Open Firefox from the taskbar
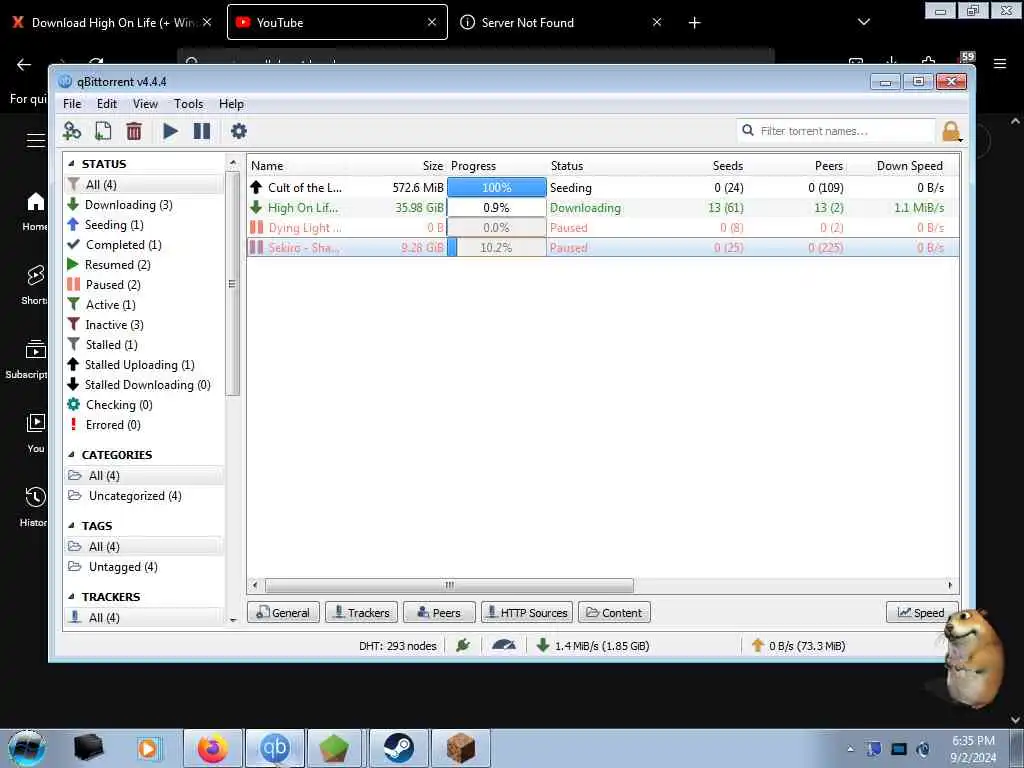The image size is (1024, 768). [x=213, y=748]
